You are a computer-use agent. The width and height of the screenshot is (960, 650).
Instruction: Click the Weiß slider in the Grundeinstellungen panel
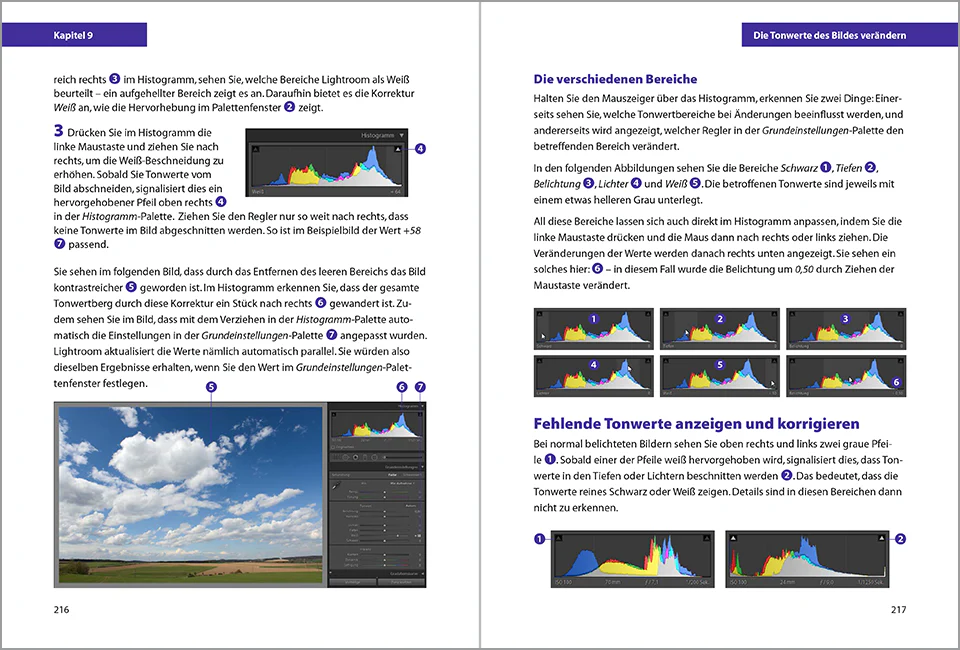point(384,536)
